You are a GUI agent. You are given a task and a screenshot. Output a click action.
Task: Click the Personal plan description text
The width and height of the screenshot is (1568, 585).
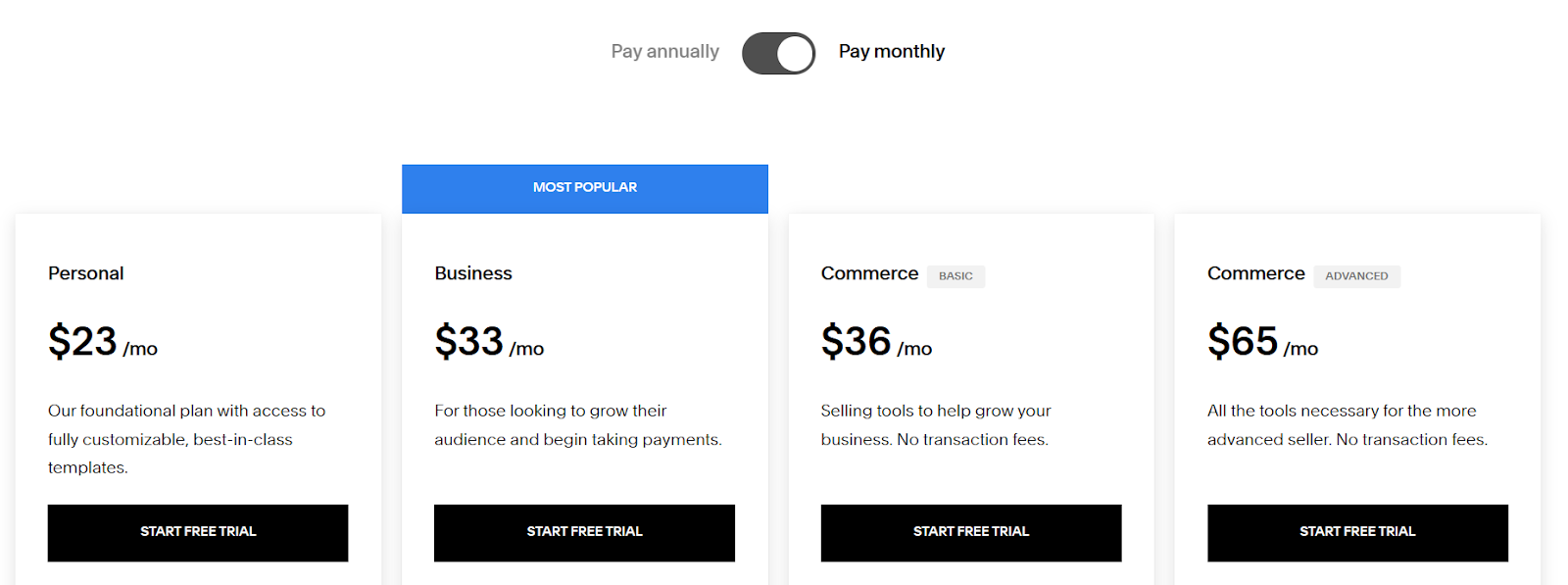click(x=187, y=439)
